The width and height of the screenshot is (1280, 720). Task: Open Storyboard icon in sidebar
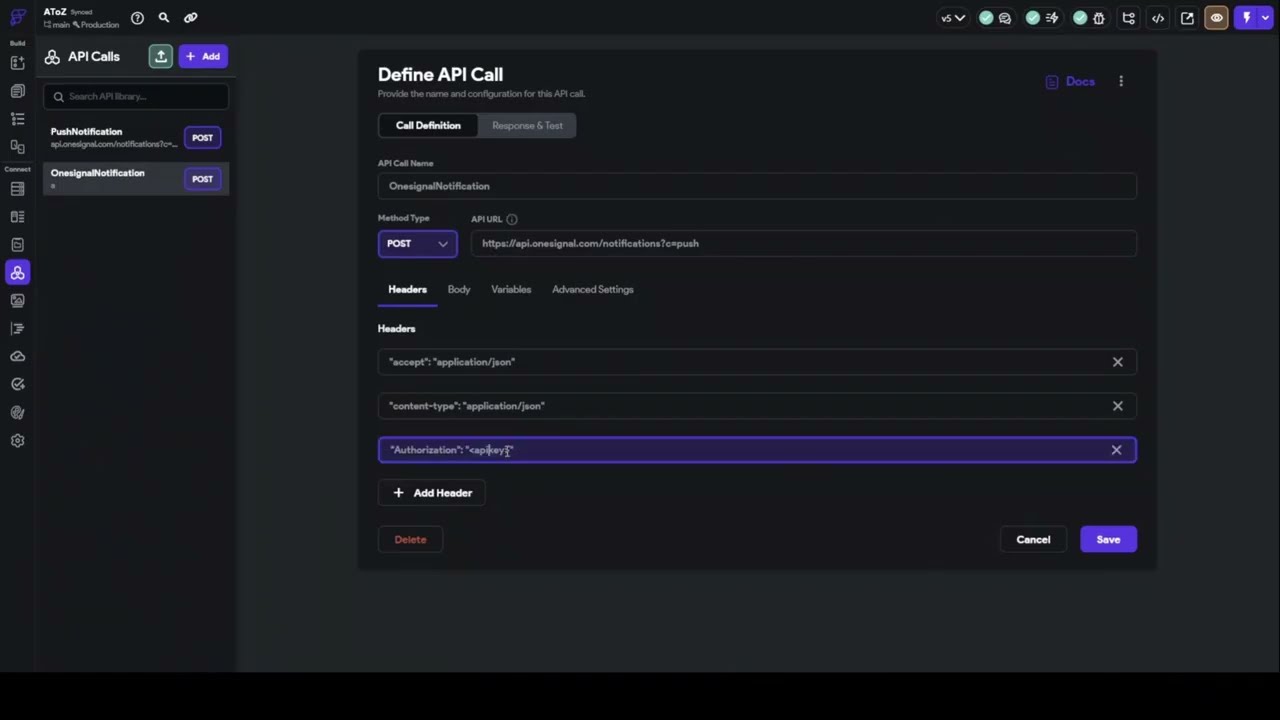coord(17,147)
